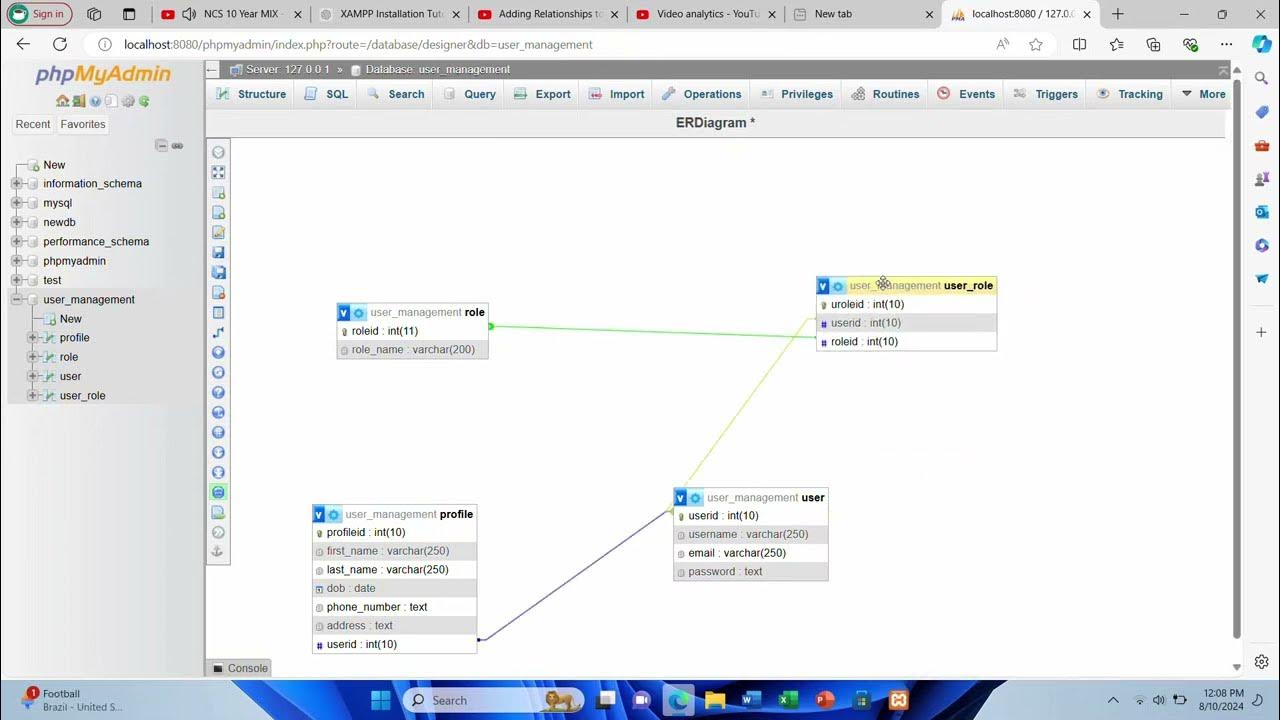Open the Console bar

(x=238, y=668)
